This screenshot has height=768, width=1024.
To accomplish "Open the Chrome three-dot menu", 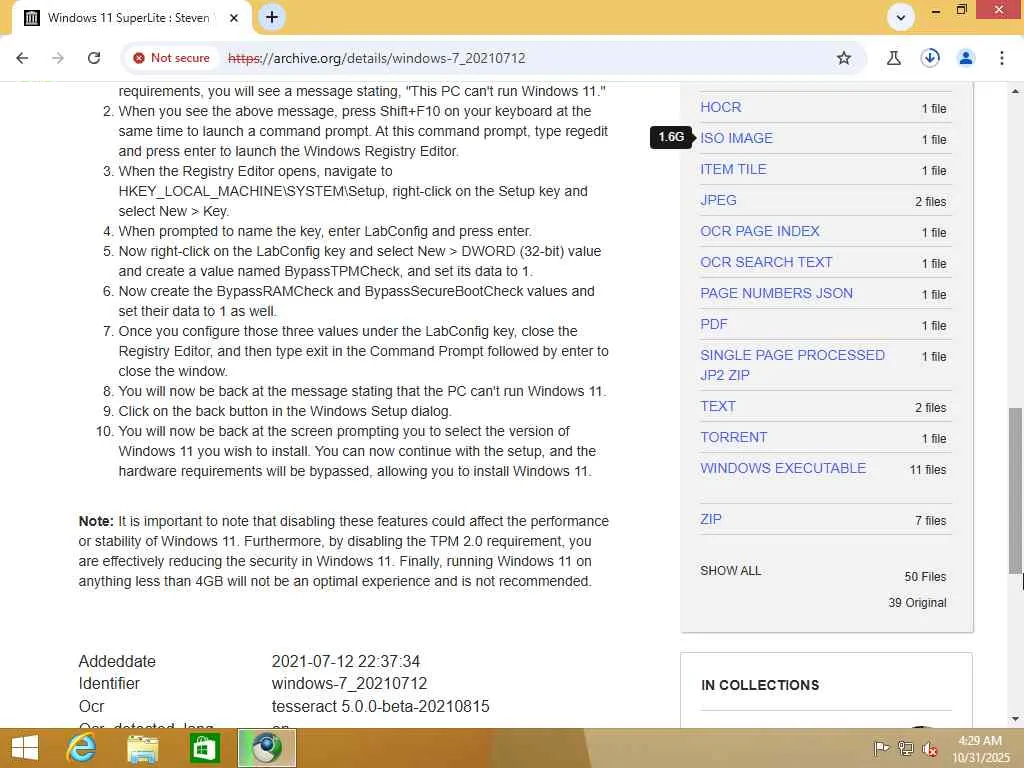I will pyautogui.click(x=1002, y=58).
